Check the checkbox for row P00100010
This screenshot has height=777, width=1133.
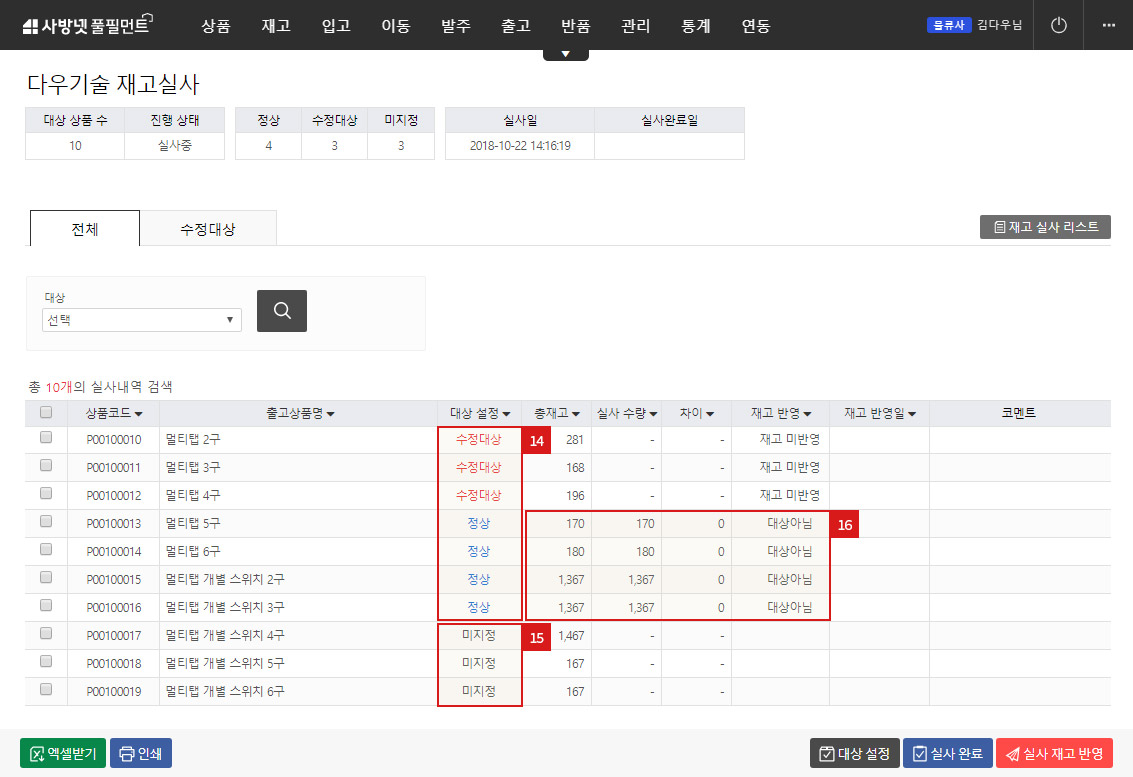[x=45, y=439]
